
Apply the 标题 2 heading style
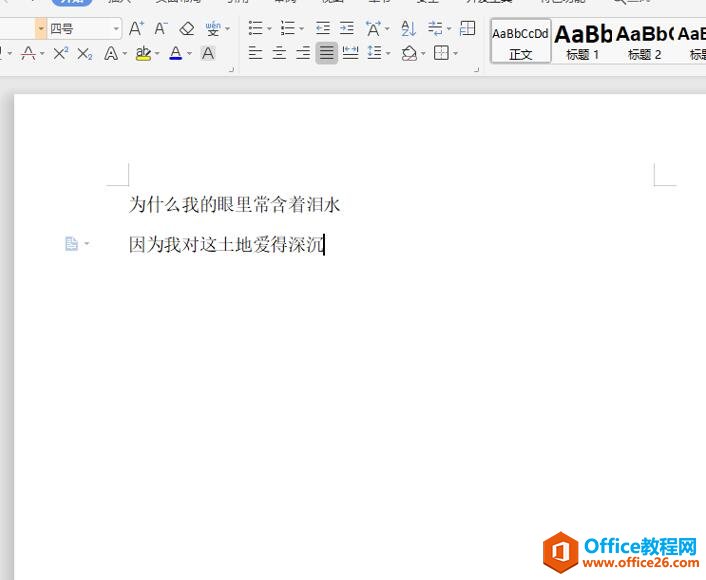pos(644,42)
